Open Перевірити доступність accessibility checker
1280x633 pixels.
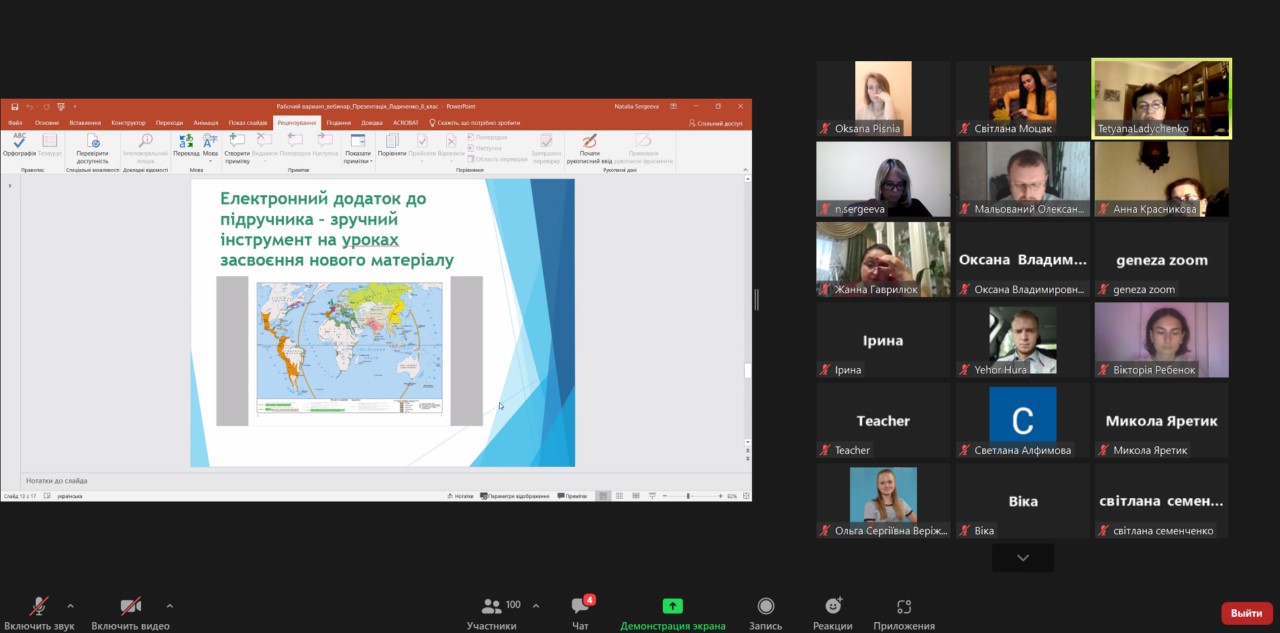tap(92, 149)
